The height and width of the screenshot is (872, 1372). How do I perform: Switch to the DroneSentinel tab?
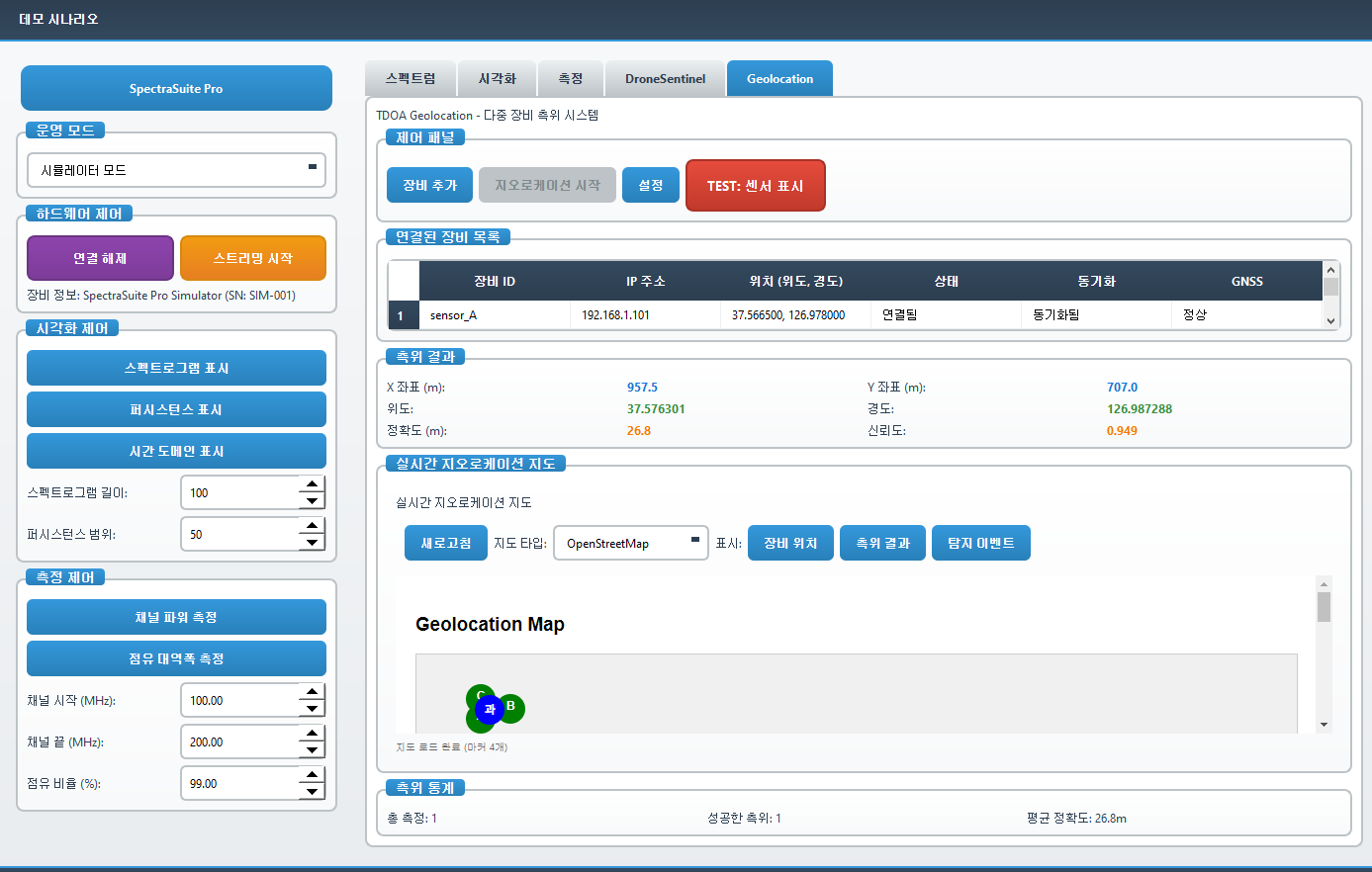coord(665,79)
